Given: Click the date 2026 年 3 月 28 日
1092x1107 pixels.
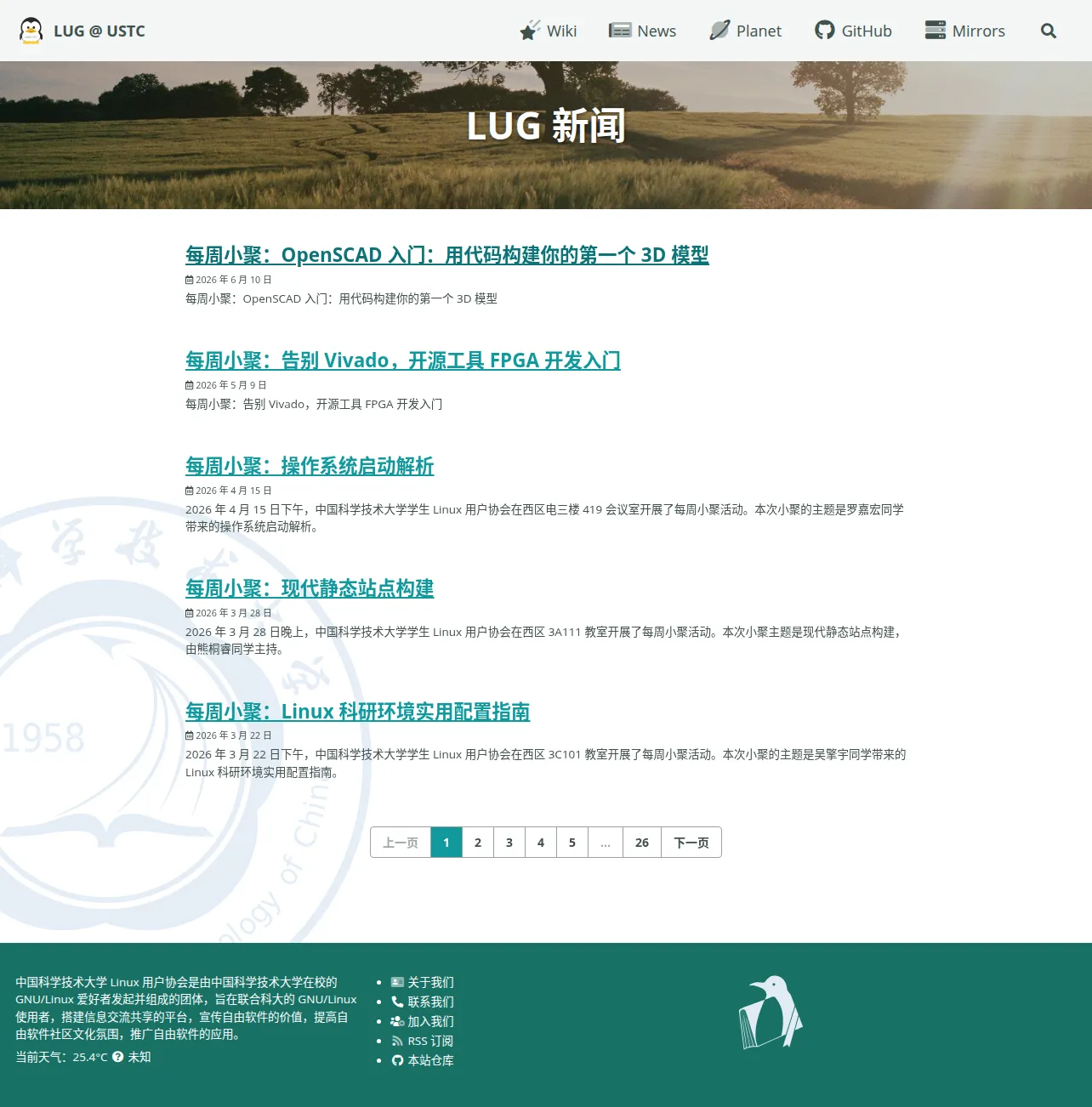Looking at the screenshot, I should click(234, 613).
